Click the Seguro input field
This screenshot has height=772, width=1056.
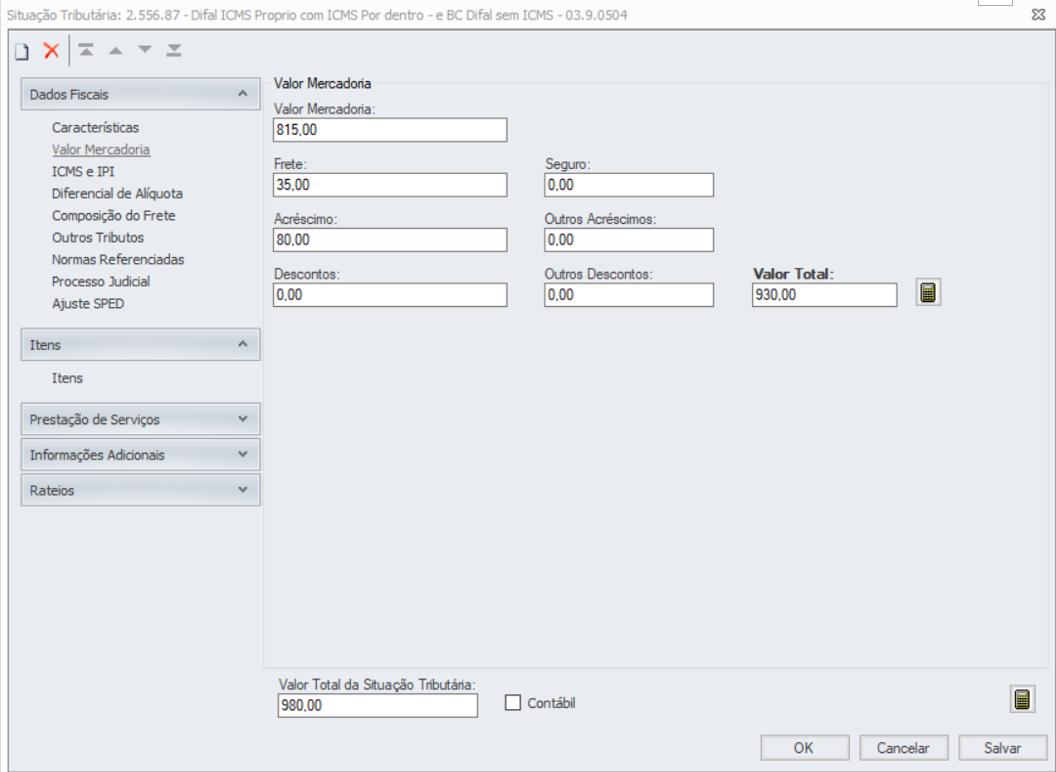[629, 185]
